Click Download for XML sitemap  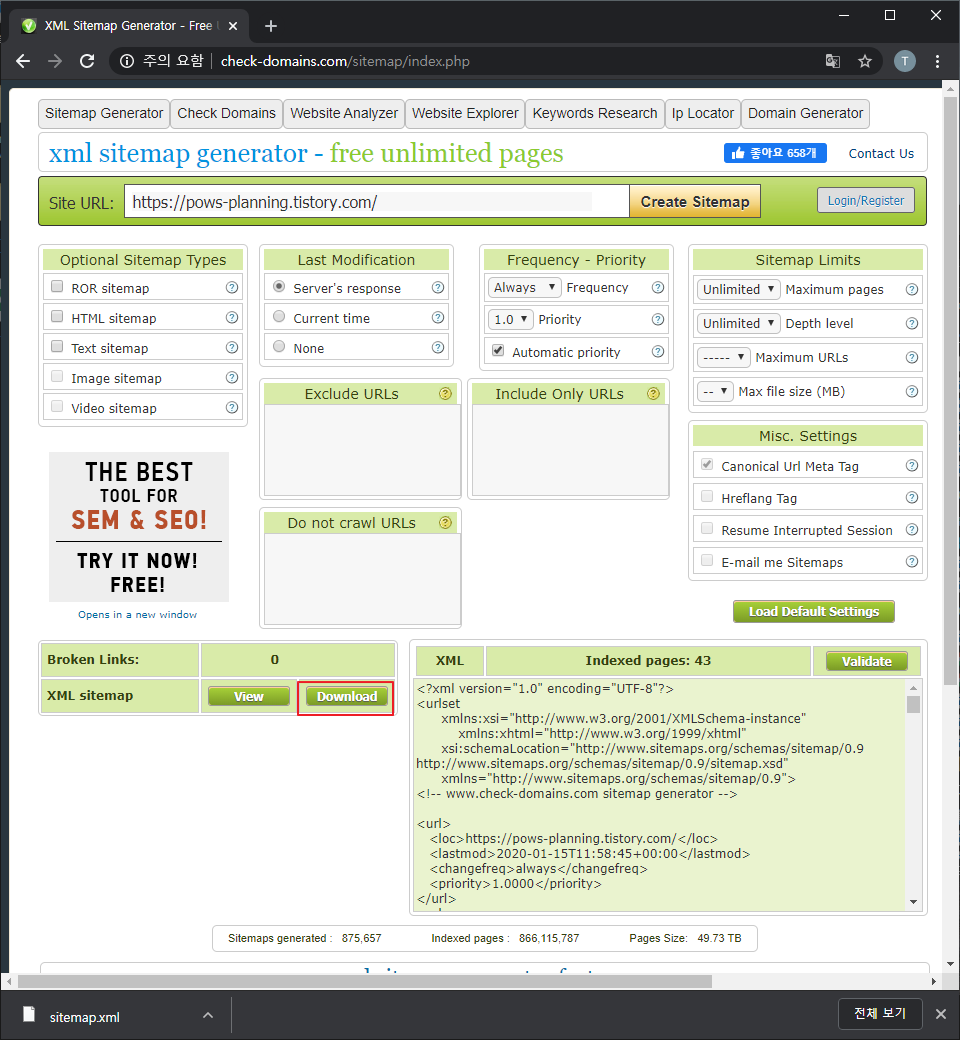(x=347, y=696)
